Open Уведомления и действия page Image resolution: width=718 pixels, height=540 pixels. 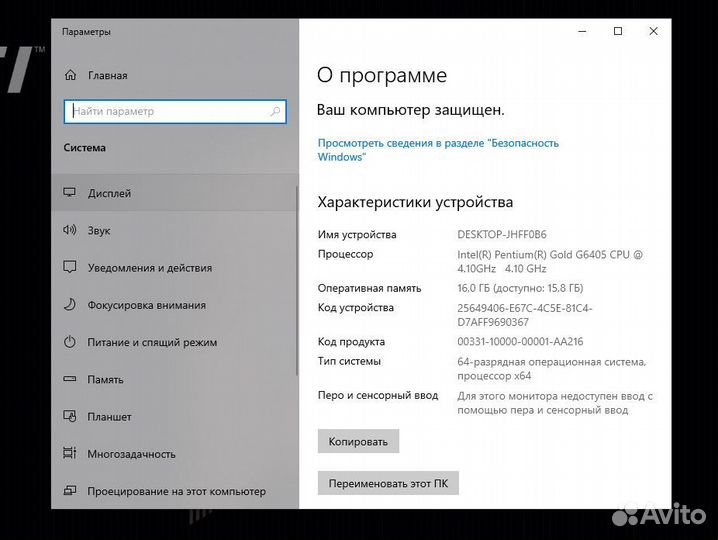coord(174,267)
